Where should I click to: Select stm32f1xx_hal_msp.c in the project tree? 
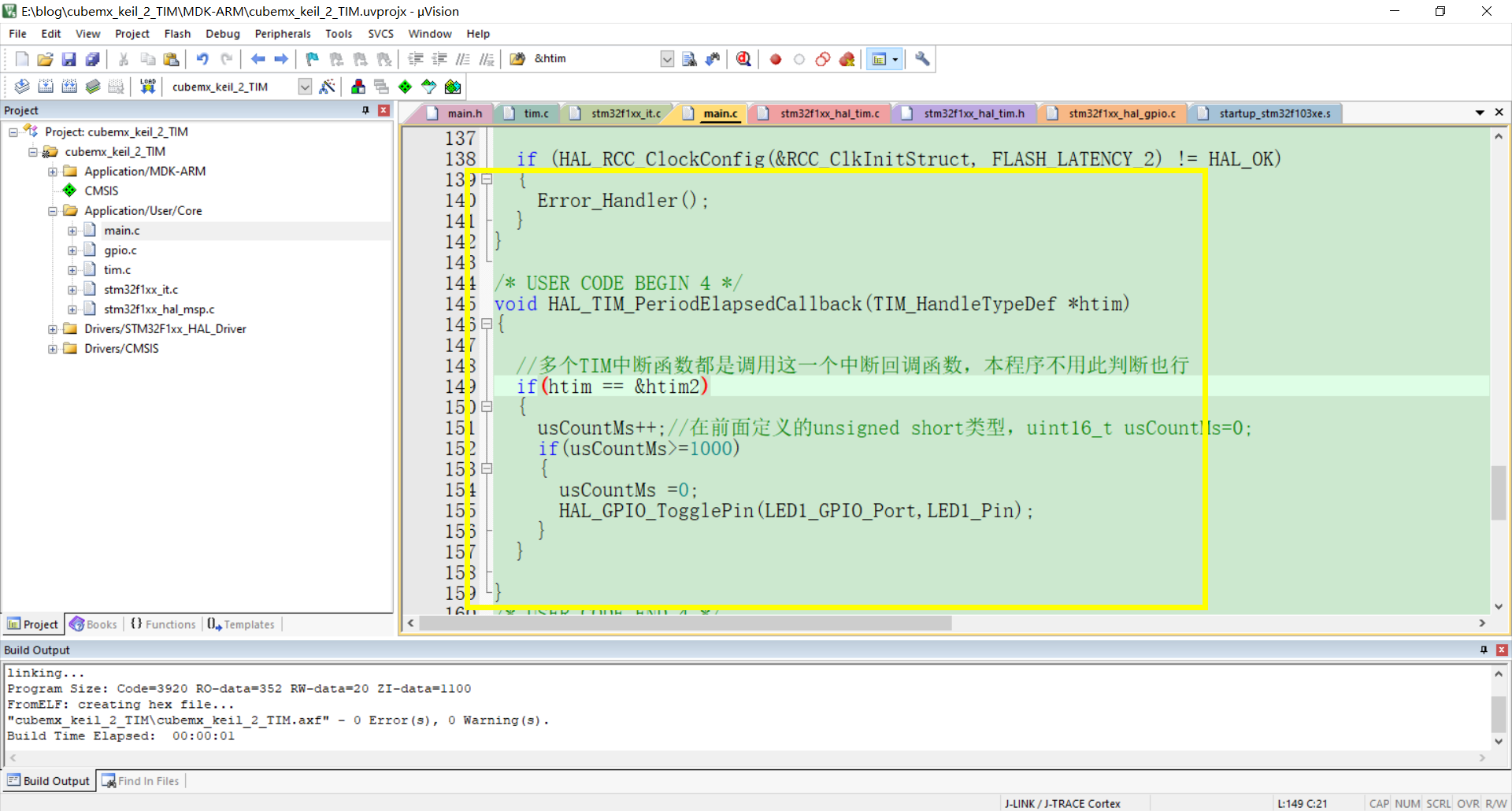[x=159, y=309]
